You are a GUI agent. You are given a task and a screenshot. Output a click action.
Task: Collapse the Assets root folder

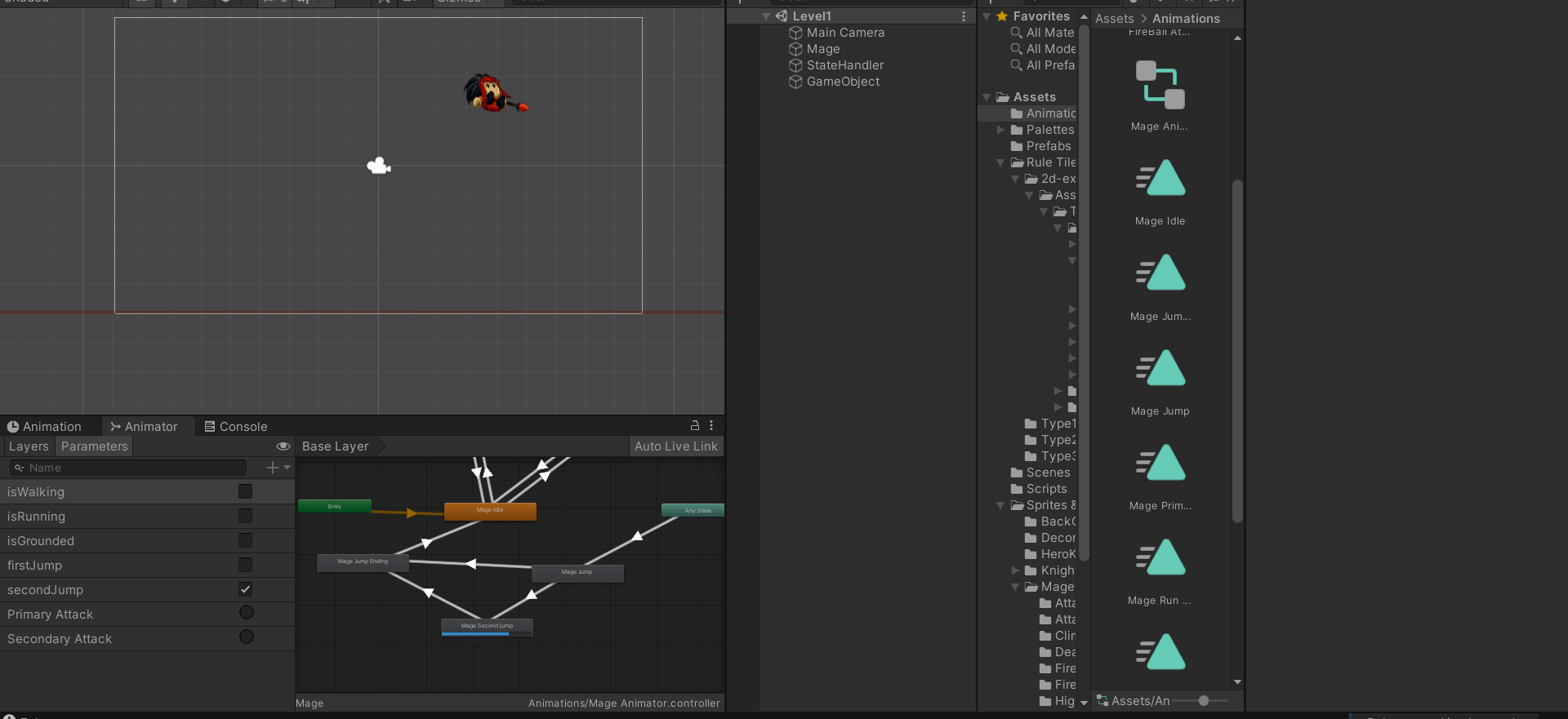click(x=987, y=97)
